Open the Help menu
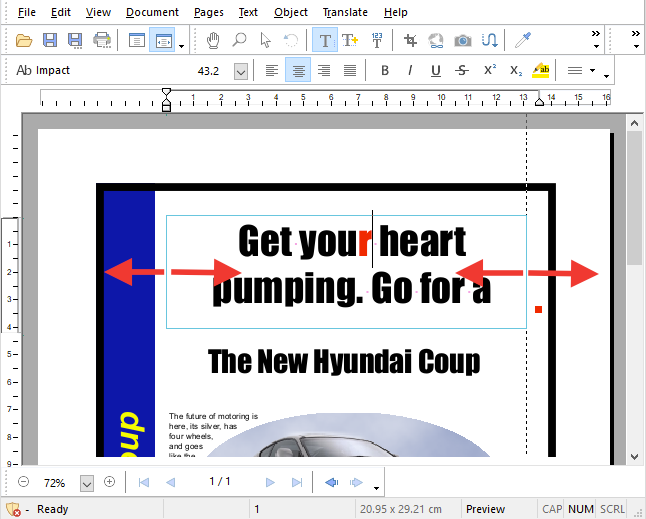 click(x=396, y=12)
